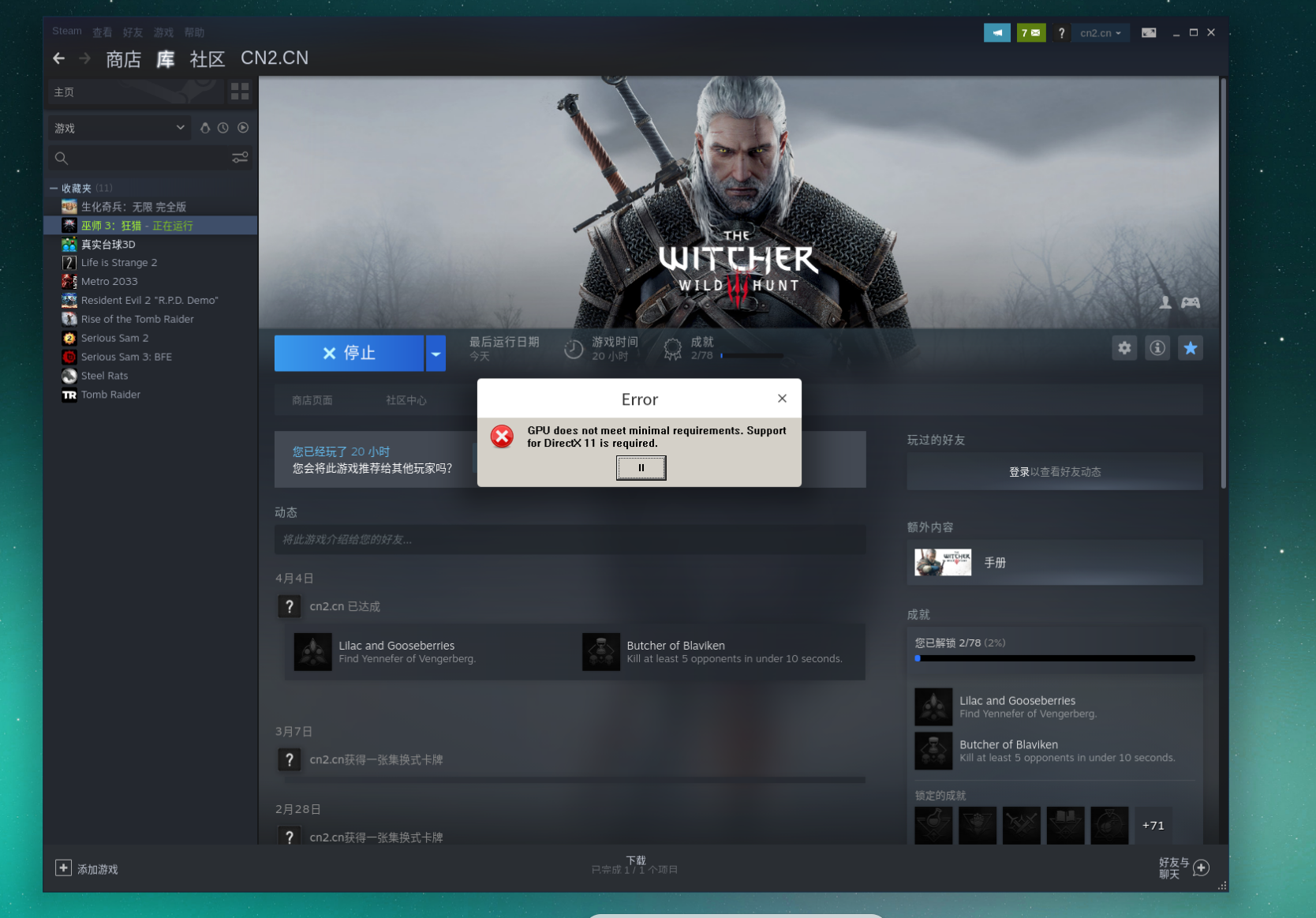Image resolution: width=1316 pixels, height=918 pixels.
Task: Collapse the 收藏夹 group
Action: pyautogui.click(x=54, y=189)
